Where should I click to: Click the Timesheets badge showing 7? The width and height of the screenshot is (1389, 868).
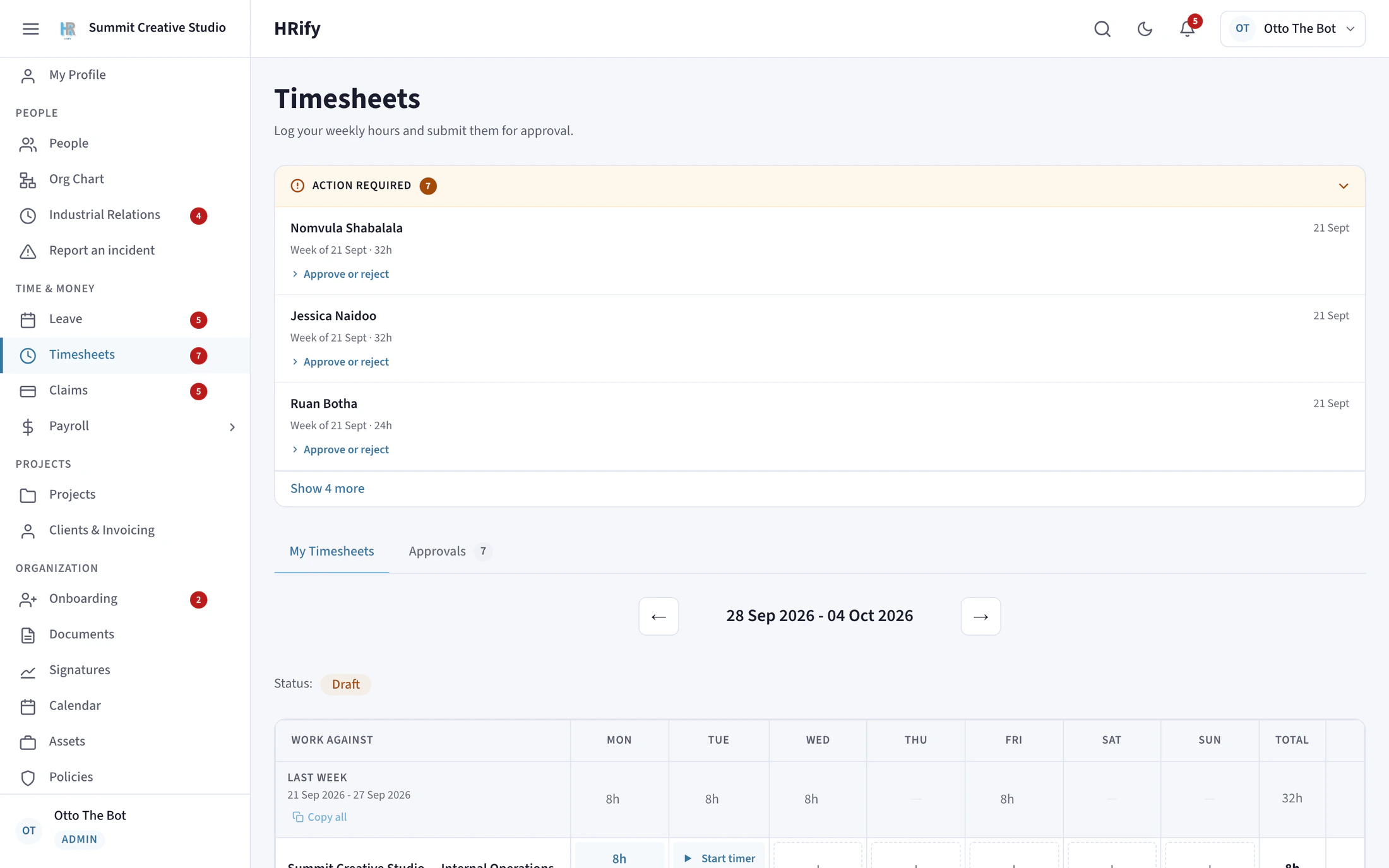[198, 355]
